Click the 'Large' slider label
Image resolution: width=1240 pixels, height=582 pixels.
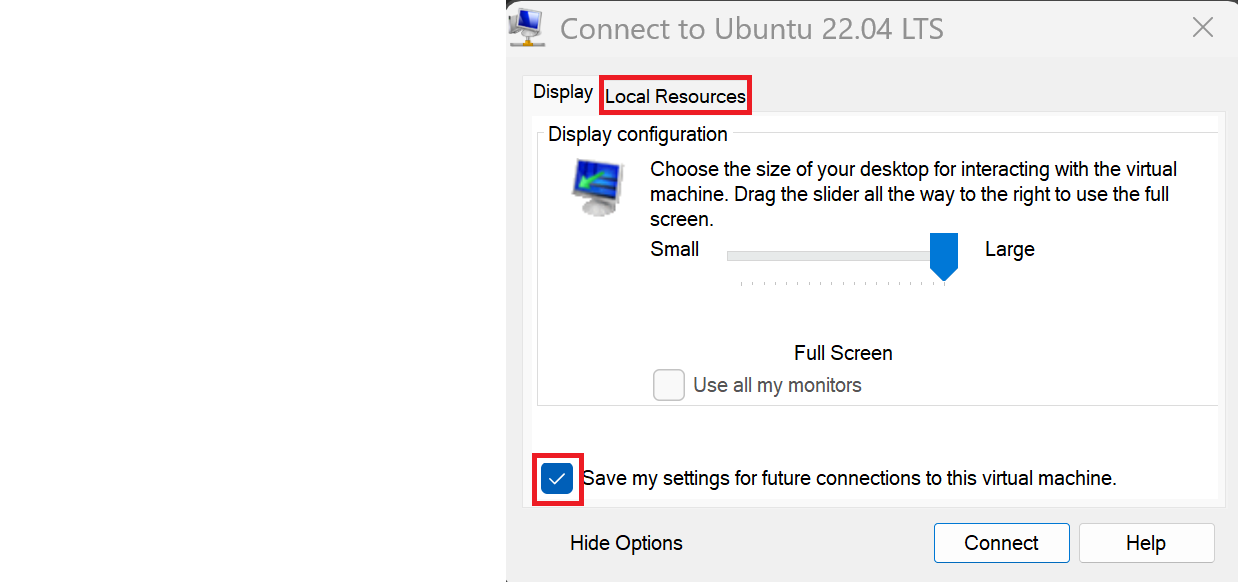pos(1010,249)
